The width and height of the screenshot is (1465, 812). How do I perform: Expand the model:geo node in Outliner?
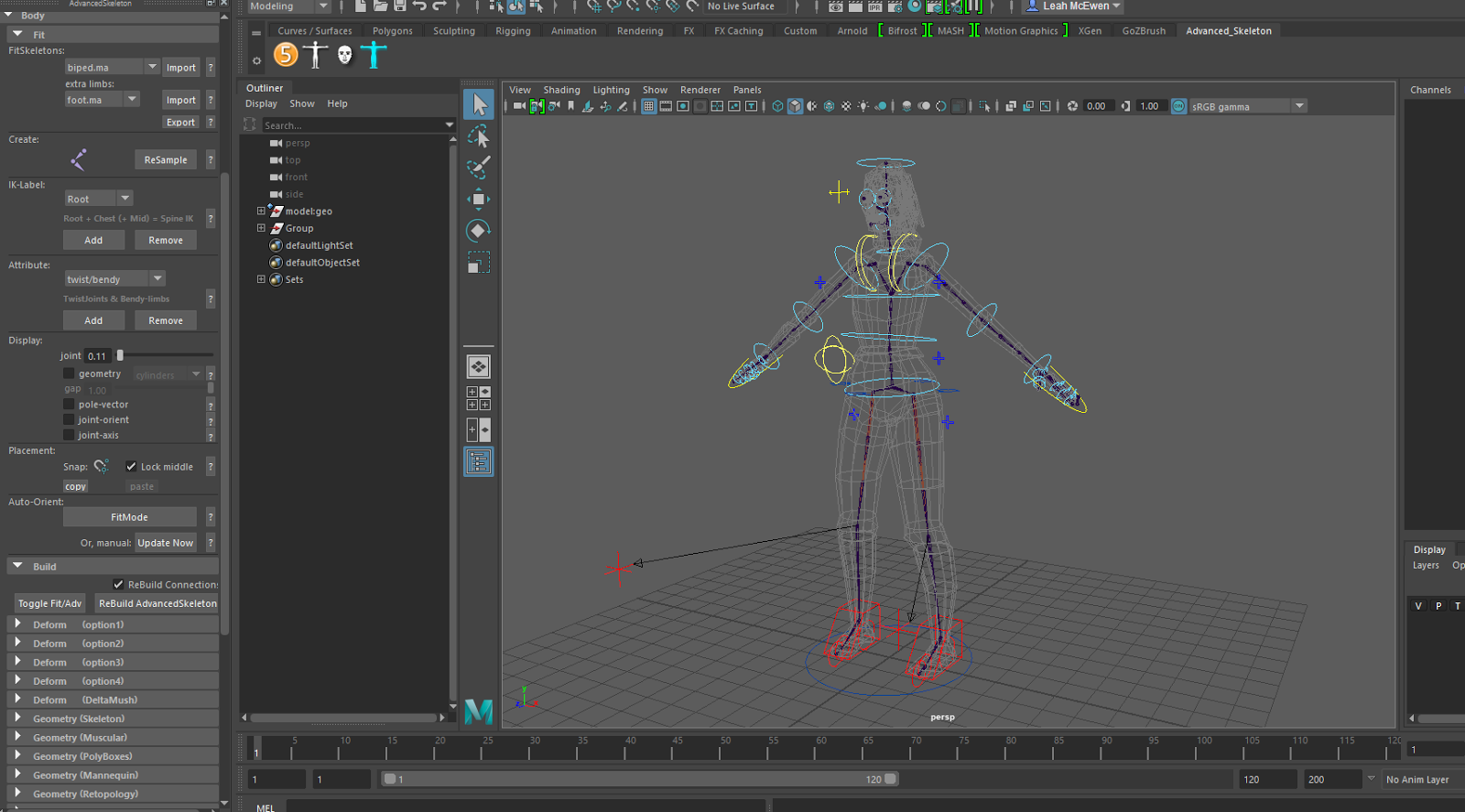point(261,211)
